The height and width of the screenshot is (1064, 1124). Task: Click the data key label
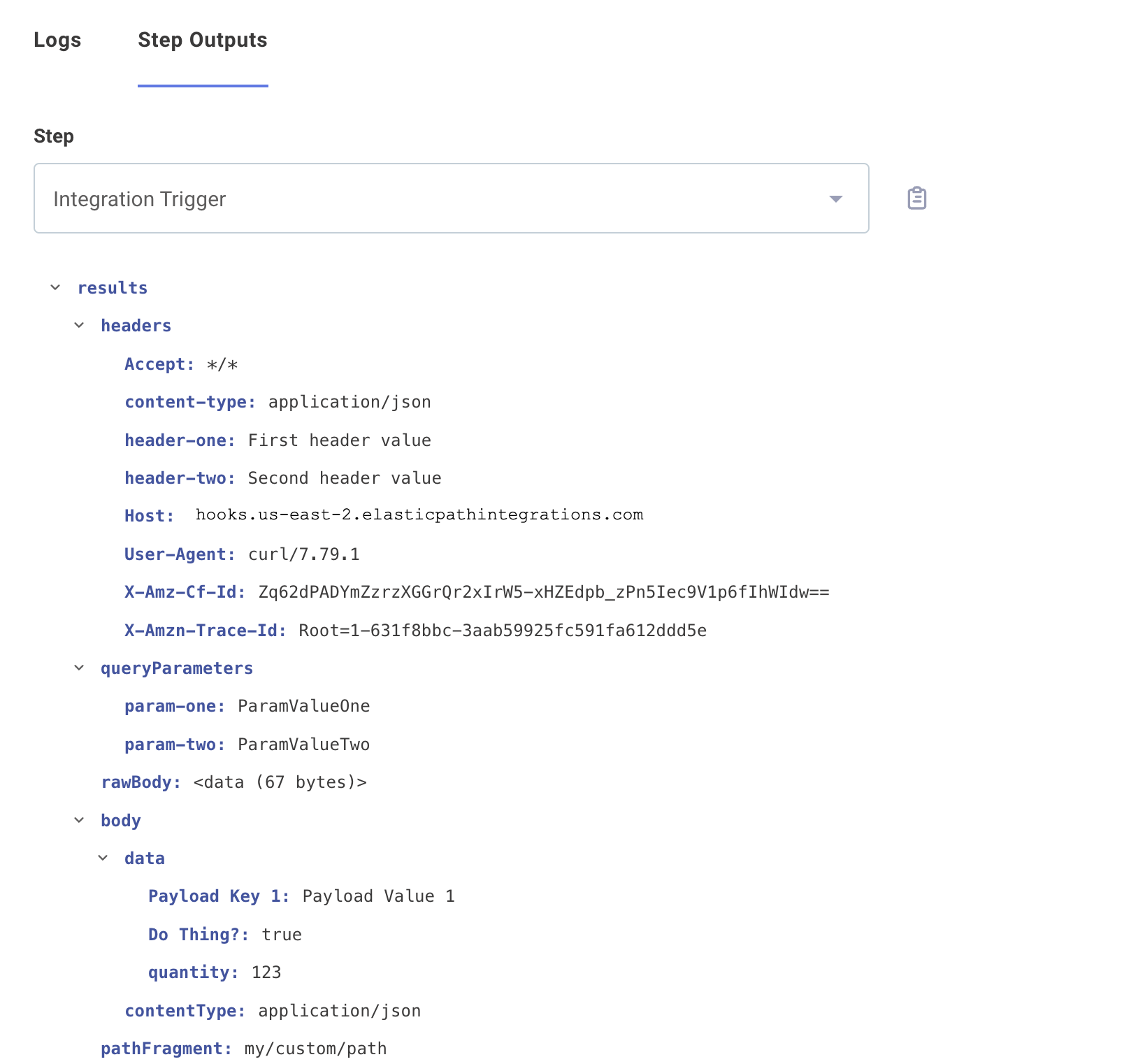coord(145,858)
